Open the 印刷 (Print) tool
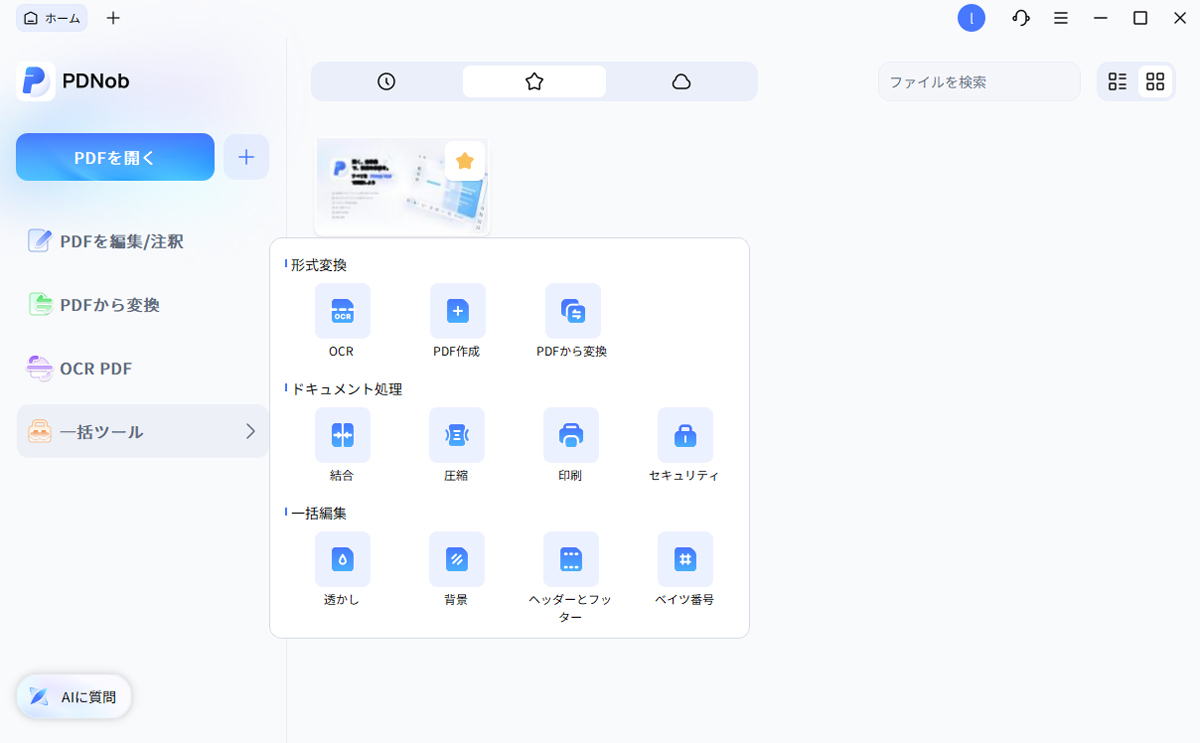 [x=571, y=435]
